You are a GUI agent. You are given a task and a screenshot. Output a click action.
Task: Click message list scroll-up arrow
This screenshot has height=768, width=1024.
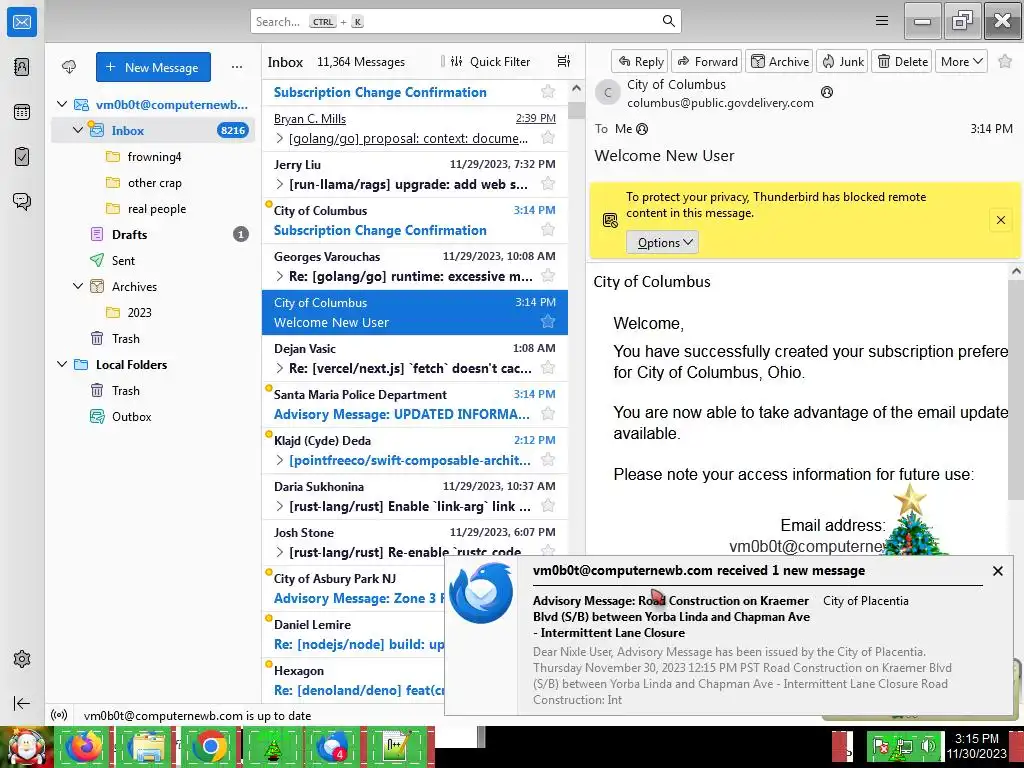click(x=576, y=88)
